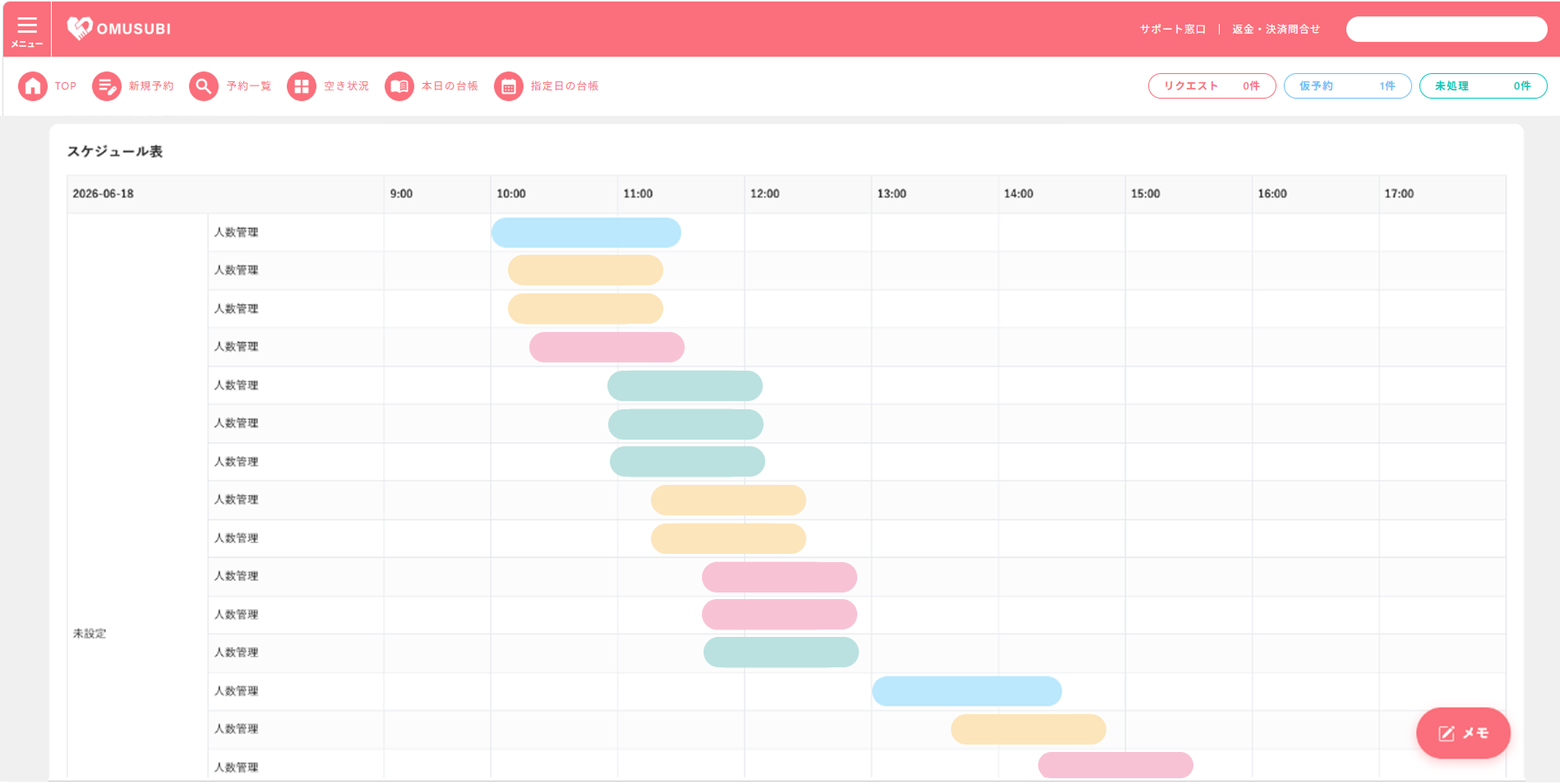
Task: Select the blue booking bar at 13:00
Action: [967, 691]
